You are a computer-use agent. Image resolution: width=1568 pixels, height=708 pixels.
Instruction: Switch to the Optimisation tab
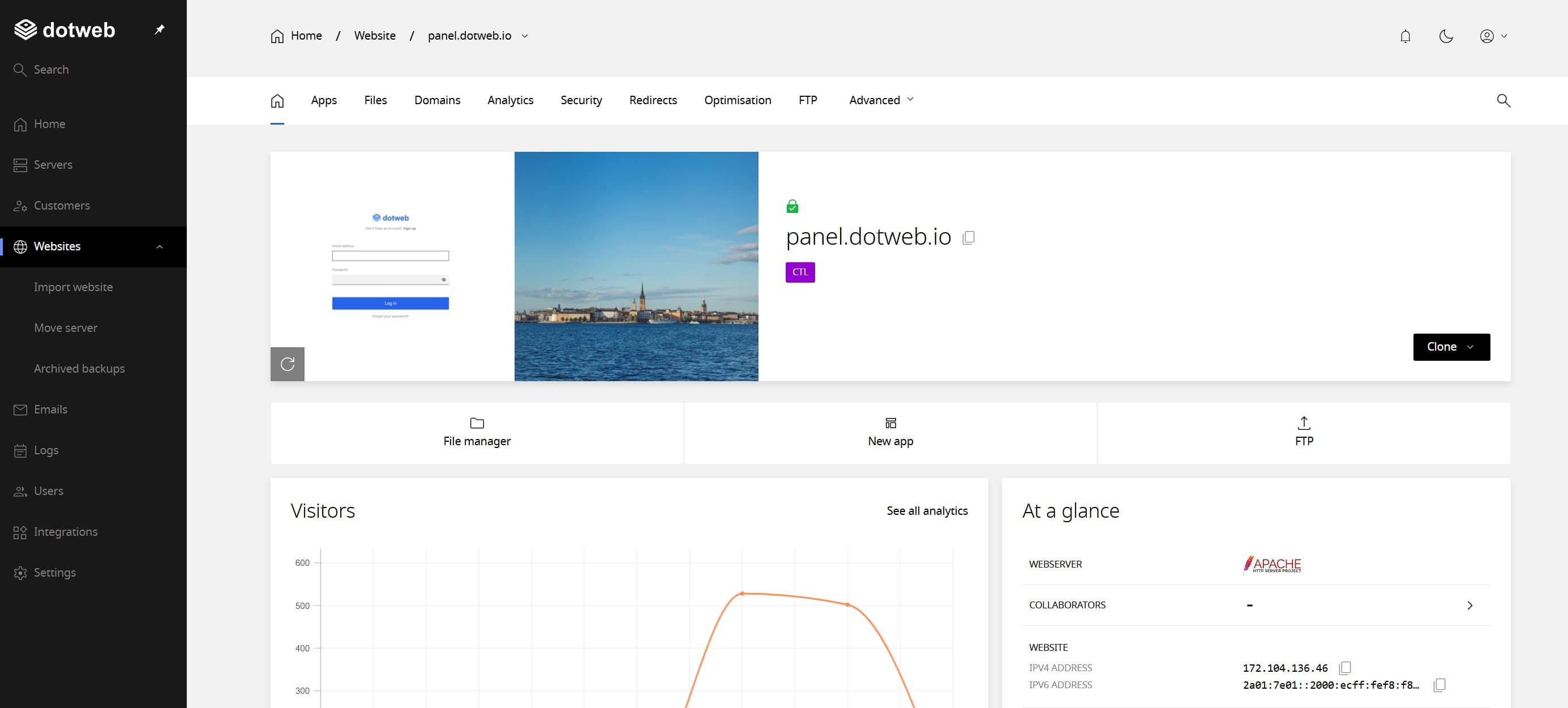(738, 100)
